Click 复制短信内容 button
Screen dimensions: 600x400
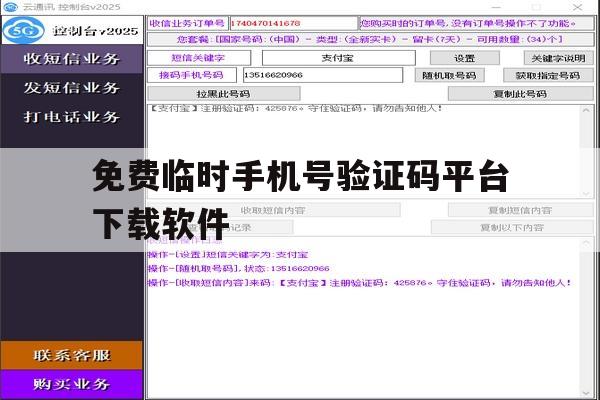pos(520,210)
